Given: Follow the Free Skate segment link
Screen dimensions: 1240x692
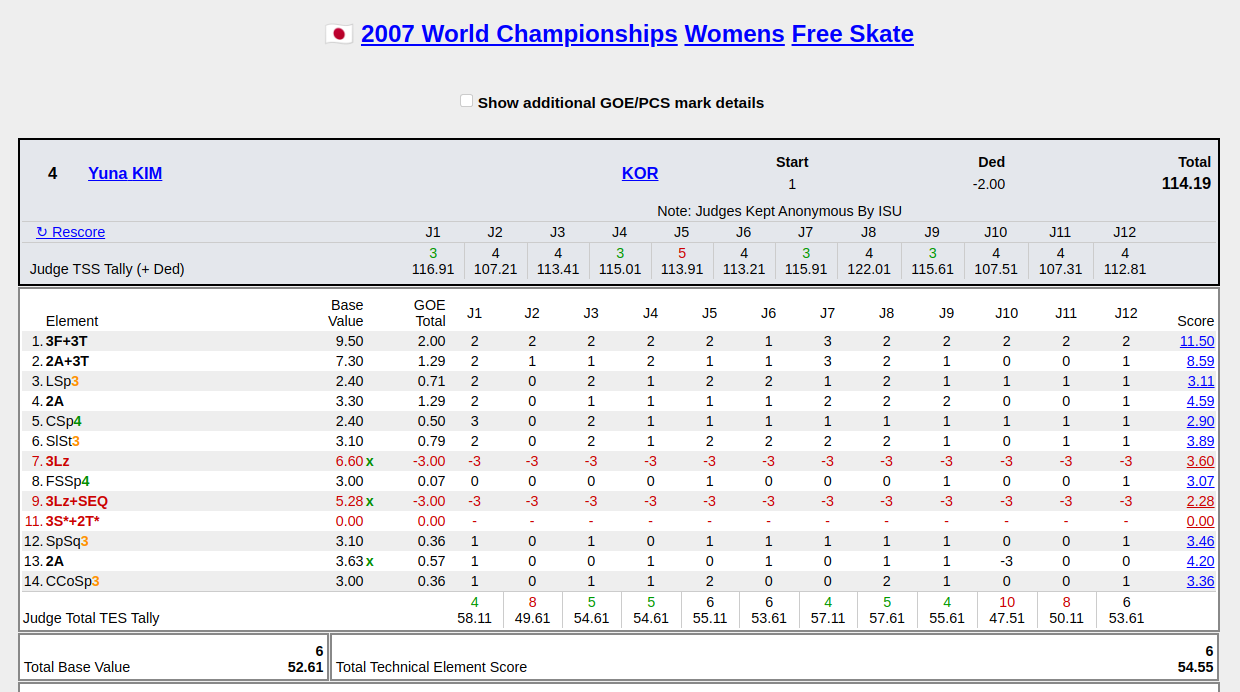Looking at the screenshot, I should tap(852, 34).
